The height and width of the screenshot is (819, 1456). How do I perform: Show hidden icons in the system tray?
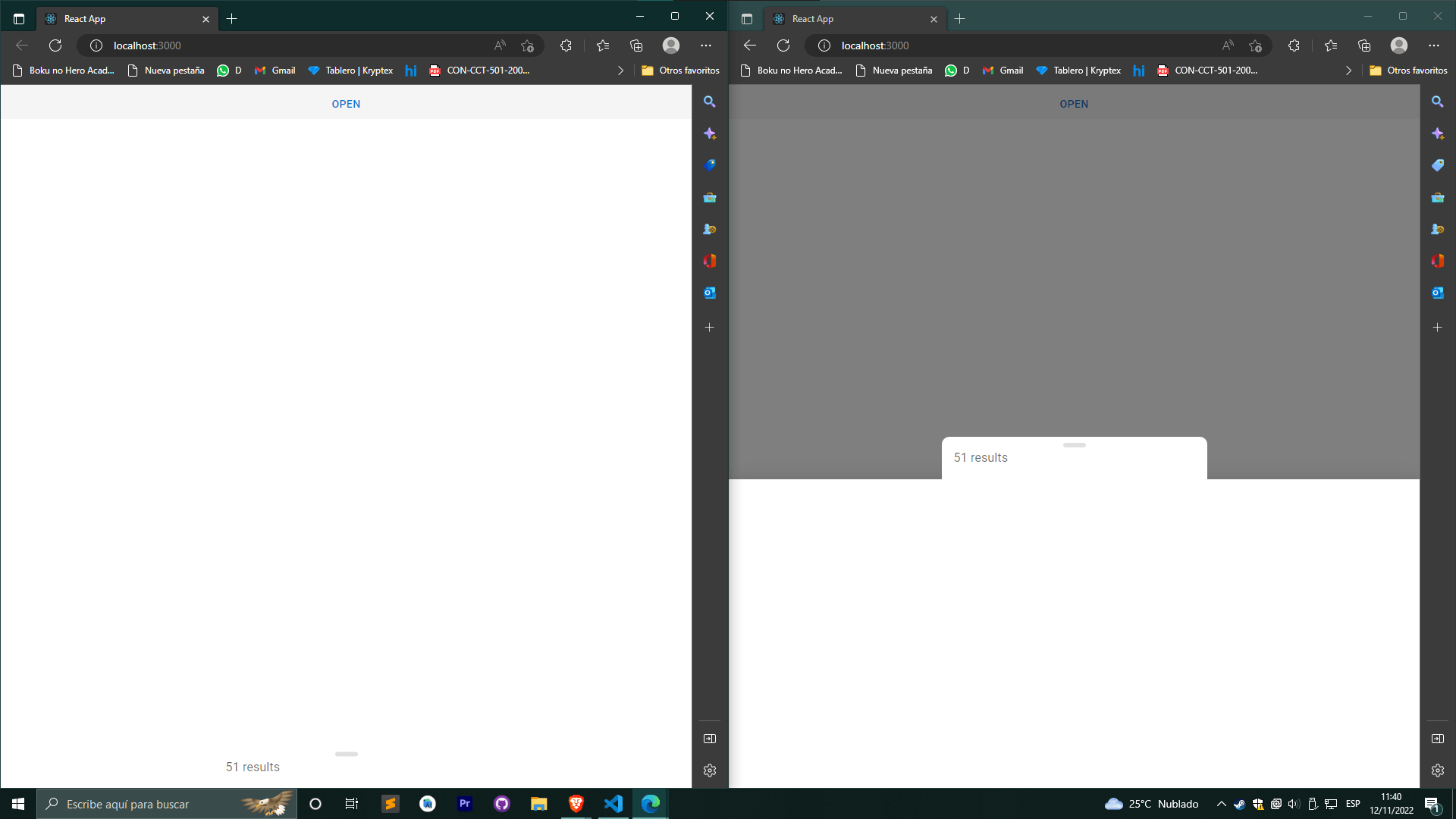(x=1221, y=804)
